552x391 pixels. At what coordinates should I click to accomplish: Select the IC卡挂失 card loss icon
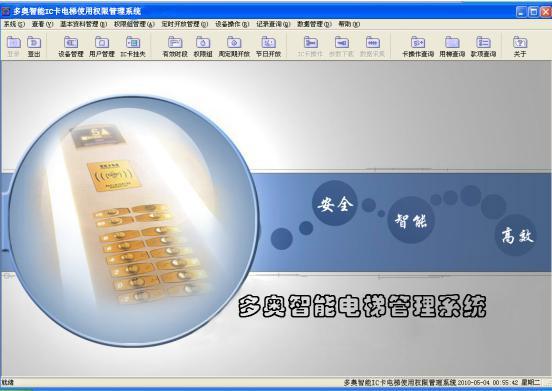(133, 46)
